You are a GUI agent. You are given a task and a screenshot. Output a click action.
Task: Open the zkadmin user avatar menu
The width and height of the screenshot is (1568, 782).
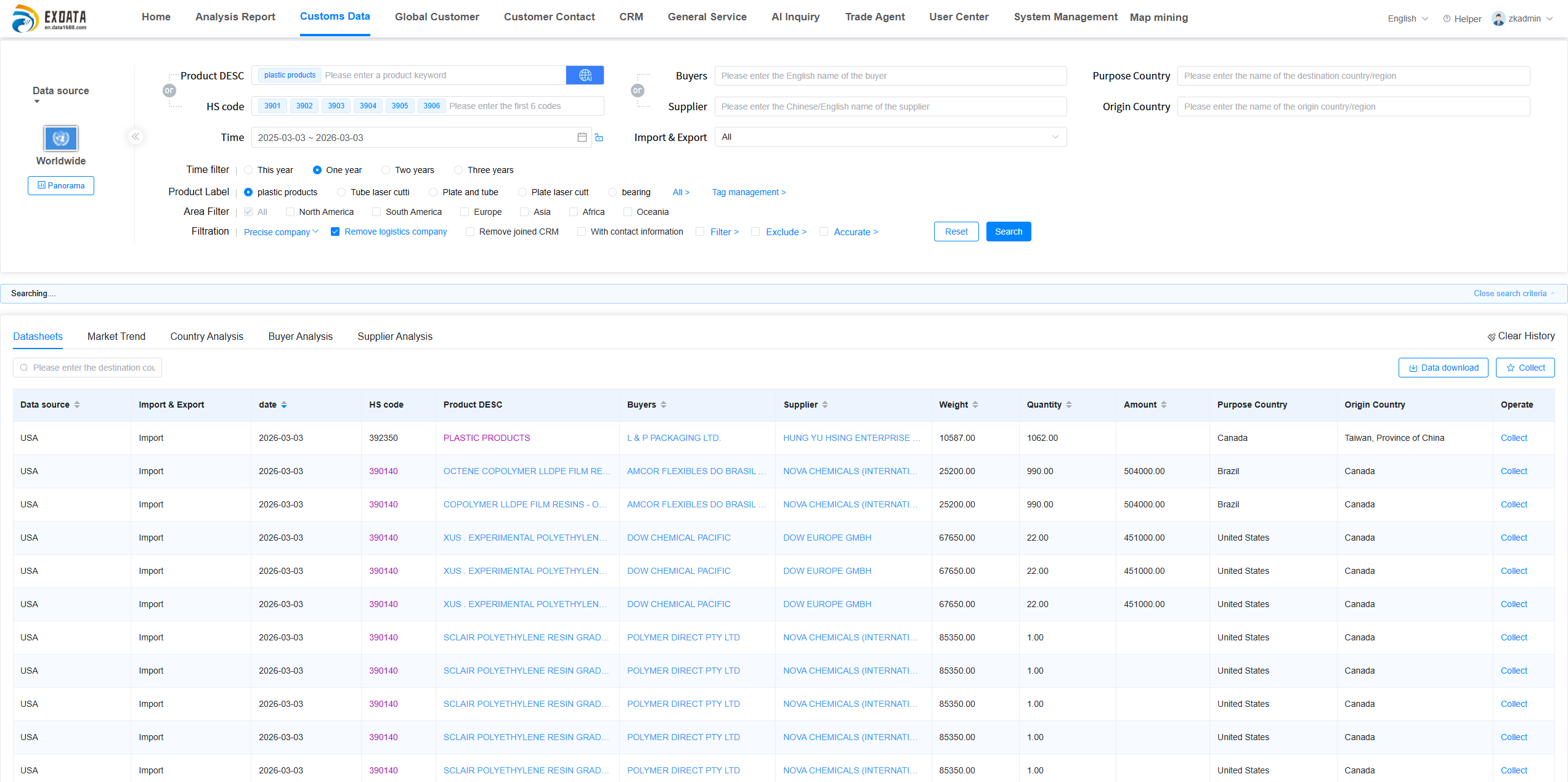click(x=1498, y=18)
